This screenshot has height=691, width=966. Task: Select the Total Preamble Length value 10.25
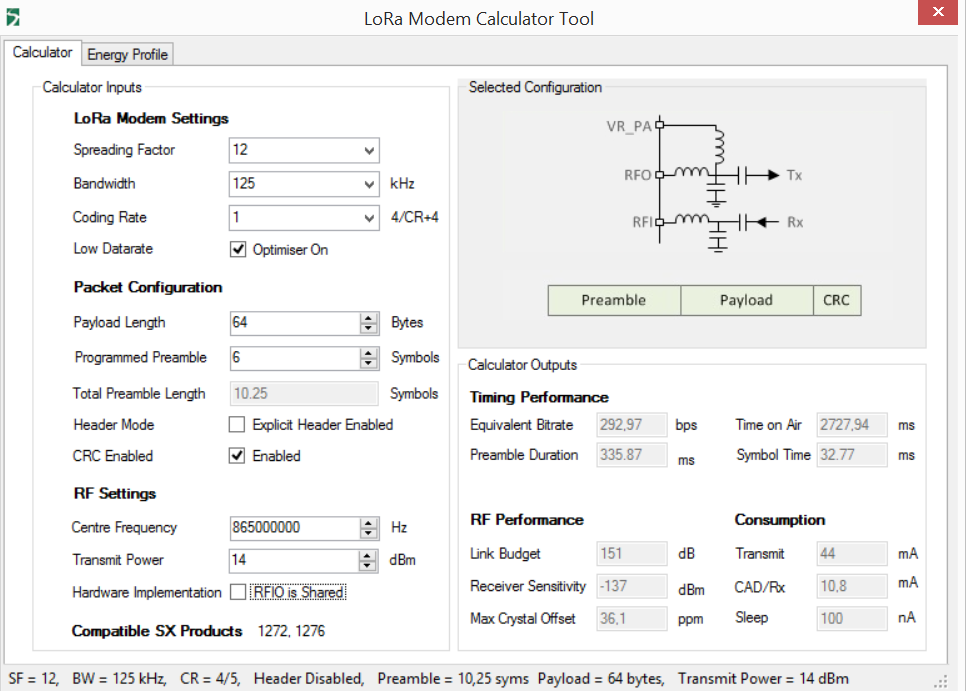point(304,394)
